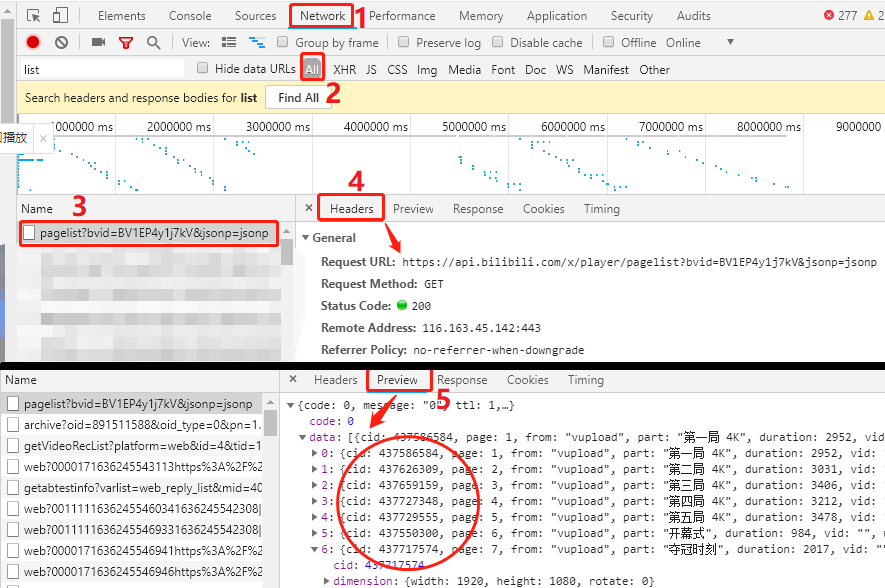Click the Name column header in lower pane

click(21, 380)
